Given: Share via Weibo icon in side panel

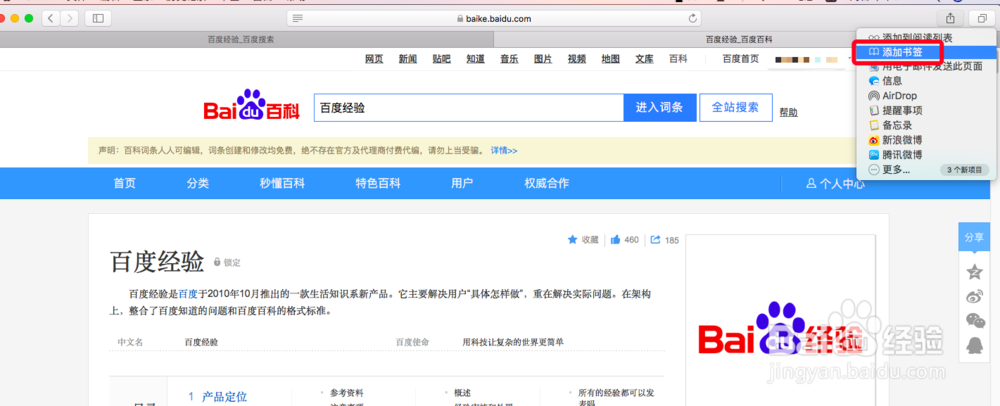Looking at the screenshot, I should [974, 296].
